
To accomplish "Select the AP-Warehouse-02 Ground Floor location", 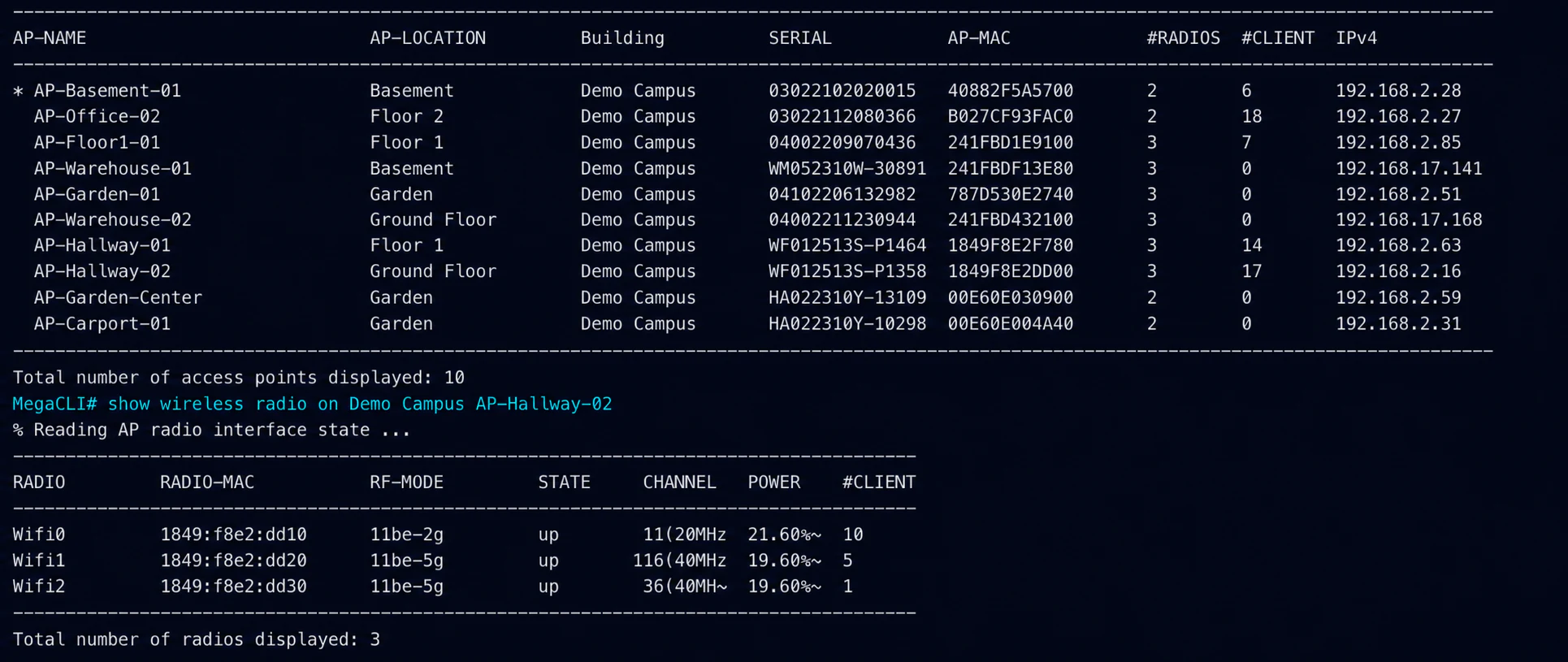I will 433,219.
